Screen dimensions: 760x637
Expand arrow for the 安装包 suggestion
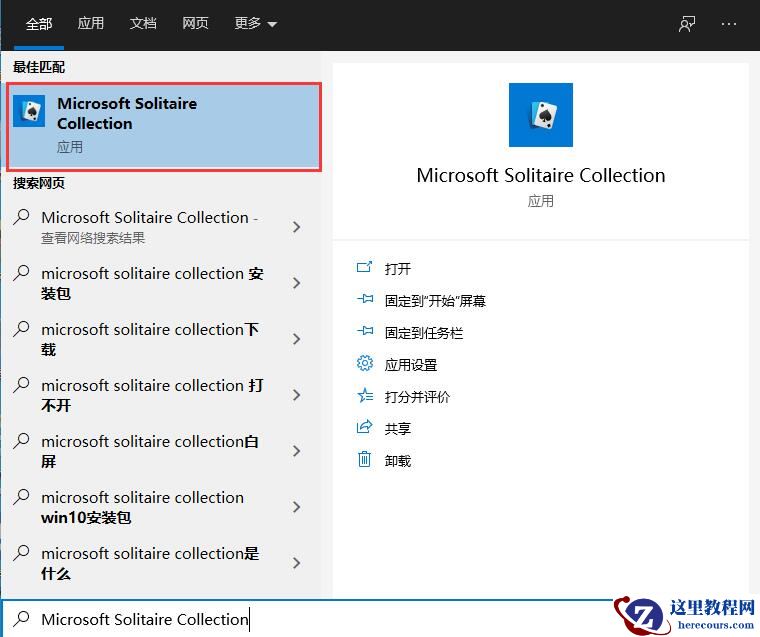coord(297,283)
